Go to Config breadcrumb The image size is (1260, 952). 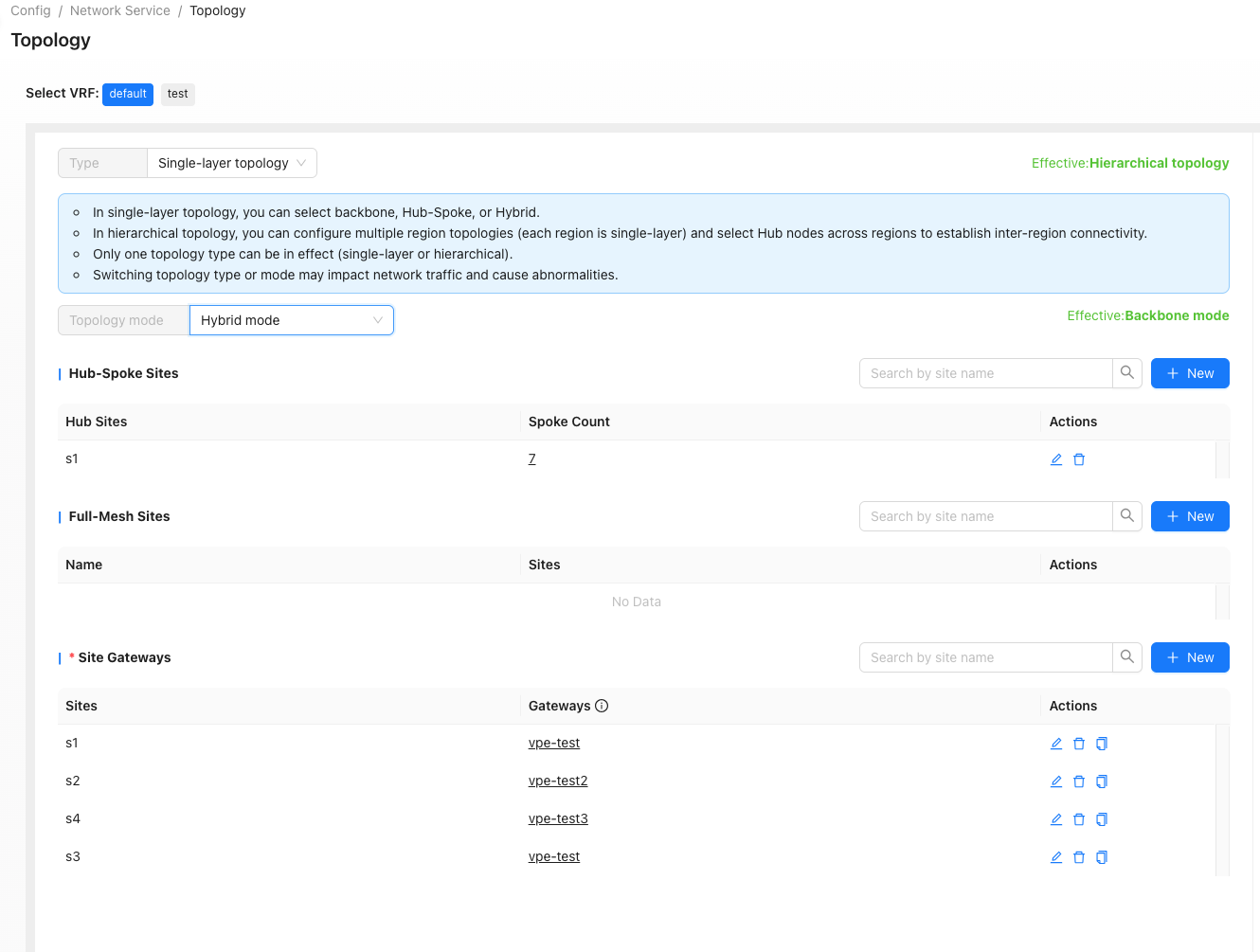[x=30, y=10]
